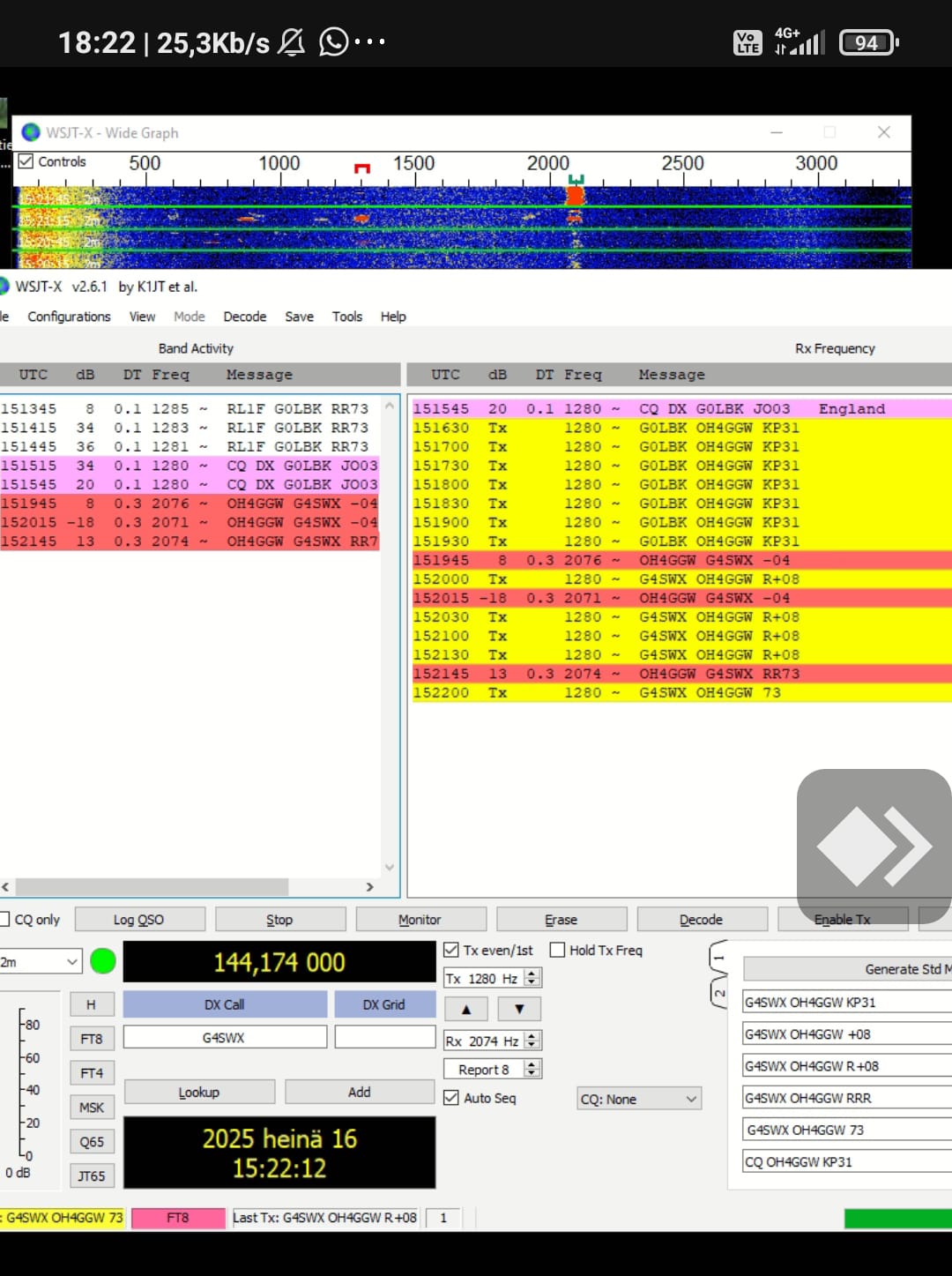952x1276 pixels.
Task: Click the Add button
Action: click(x=360, y=1092)
